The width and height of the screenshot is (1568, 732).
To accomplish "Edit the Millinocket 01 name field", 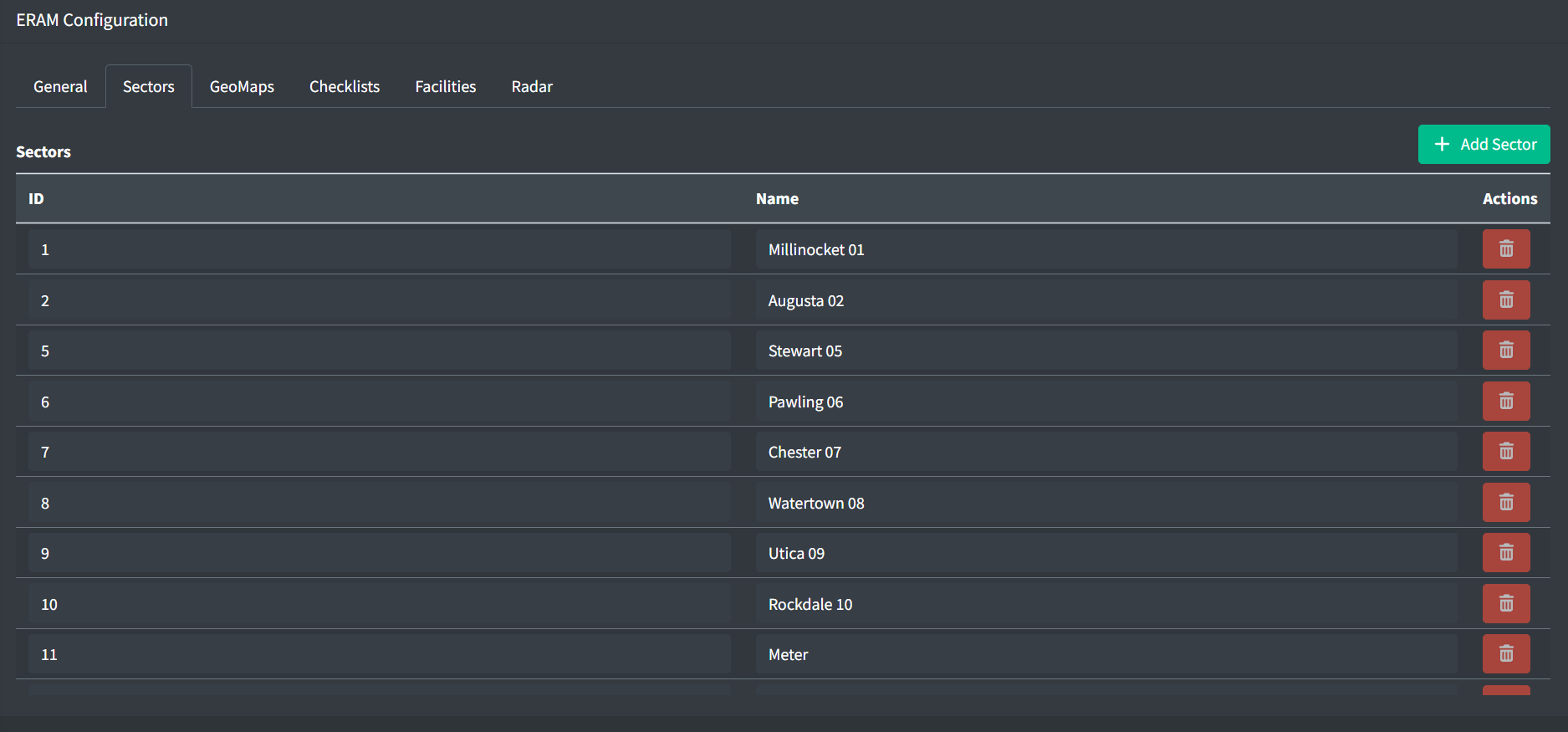I will coord(1106,249).
